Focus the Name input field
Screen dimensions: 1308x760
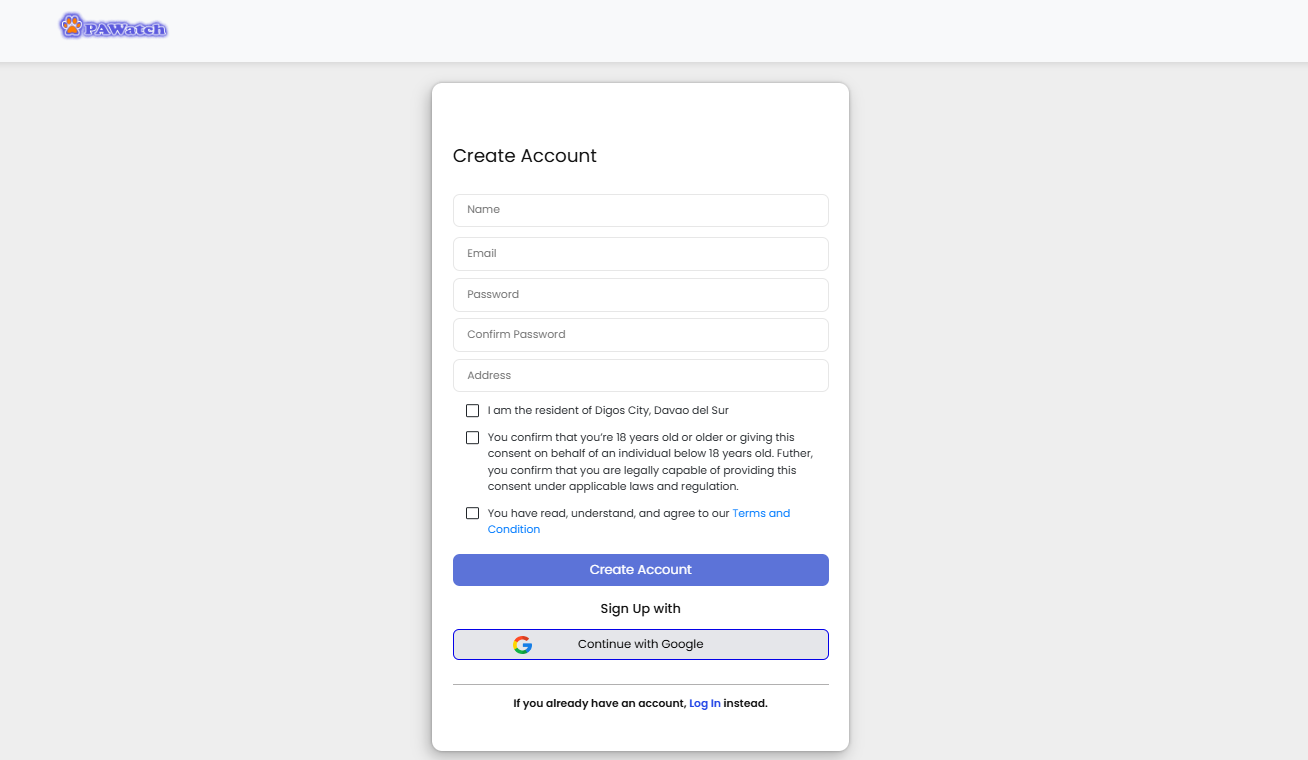click(x=640, y=210)
